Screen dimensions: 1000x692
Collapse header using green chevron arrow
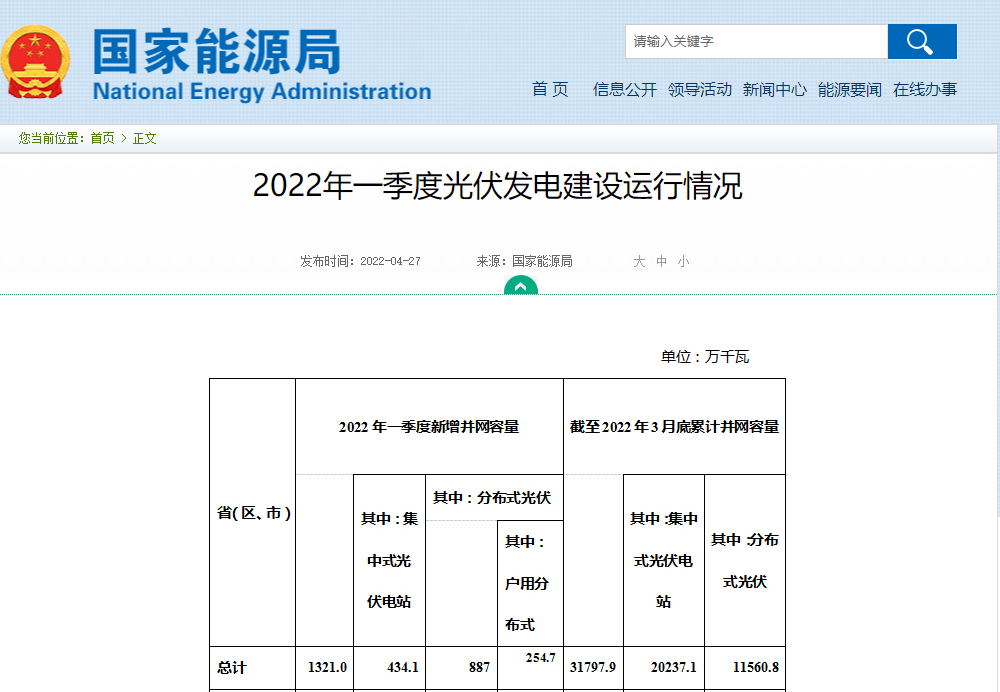[x=521, y=286]
